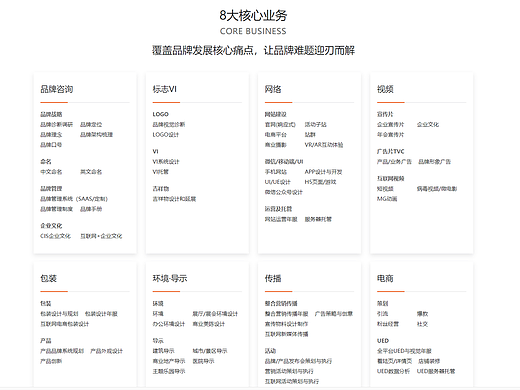Select '互联网+企业文化' item
This screenshot has width=520, height=390.
click(x=101, y=236)
